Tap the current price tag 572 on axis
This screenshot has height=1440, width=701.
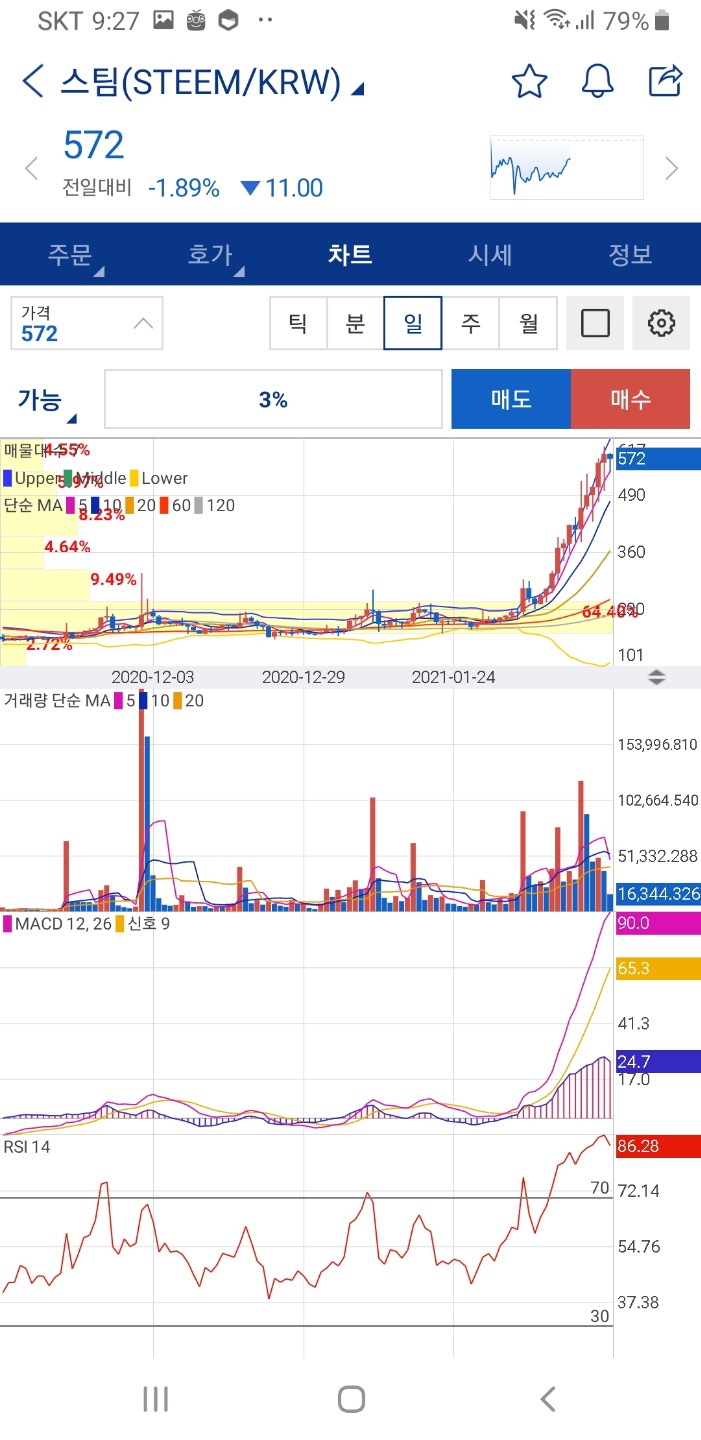tap(656, 459)
